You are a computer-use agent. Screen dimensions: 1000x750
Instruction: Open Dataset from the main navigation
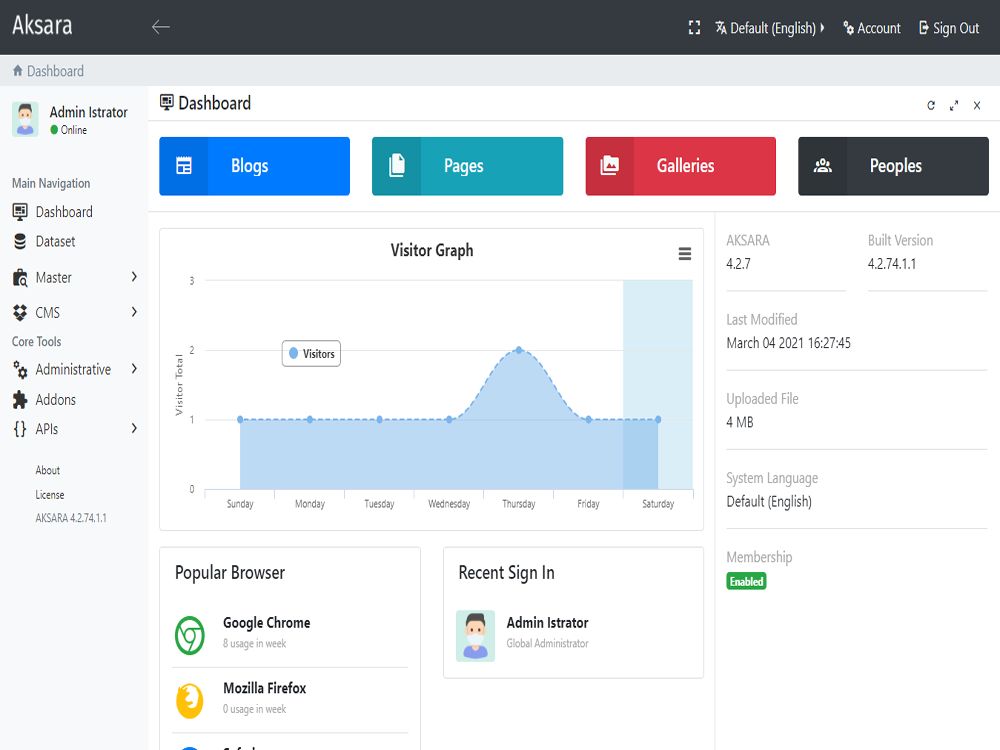coord(55,241)
